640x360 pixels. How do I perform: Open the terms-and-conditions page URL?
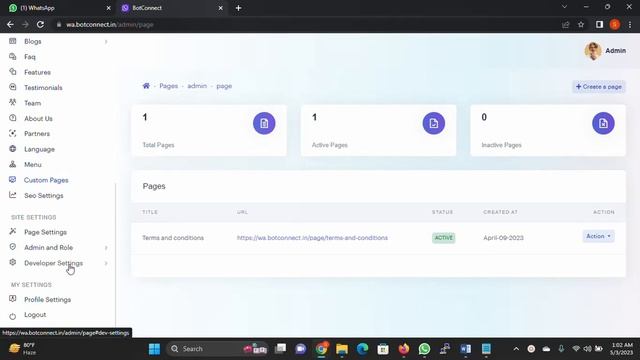(x=312, y=238)
